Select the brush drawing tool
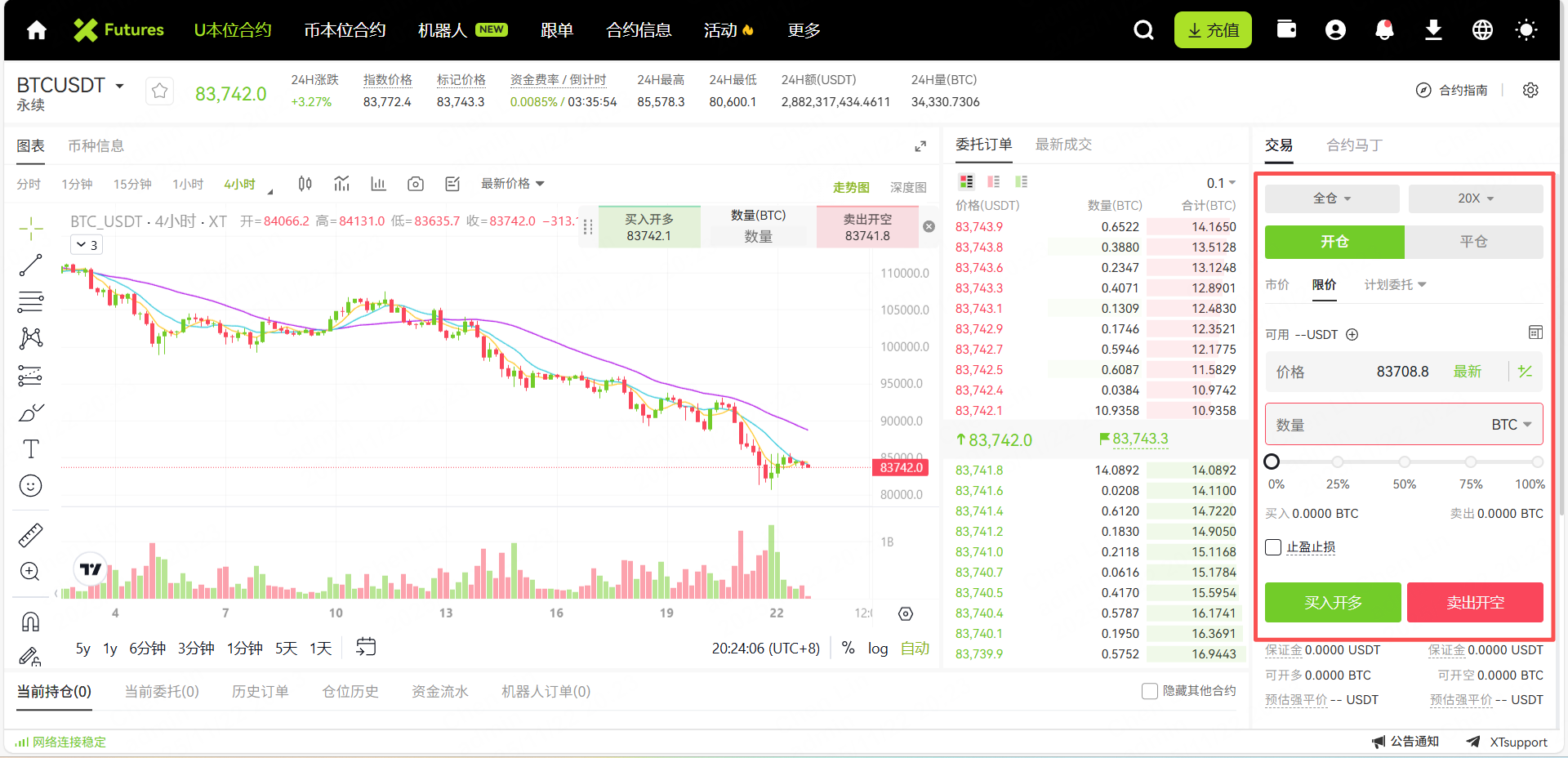Image resolution: width=1568 pixels, height=758 pixels. (30, 412)
